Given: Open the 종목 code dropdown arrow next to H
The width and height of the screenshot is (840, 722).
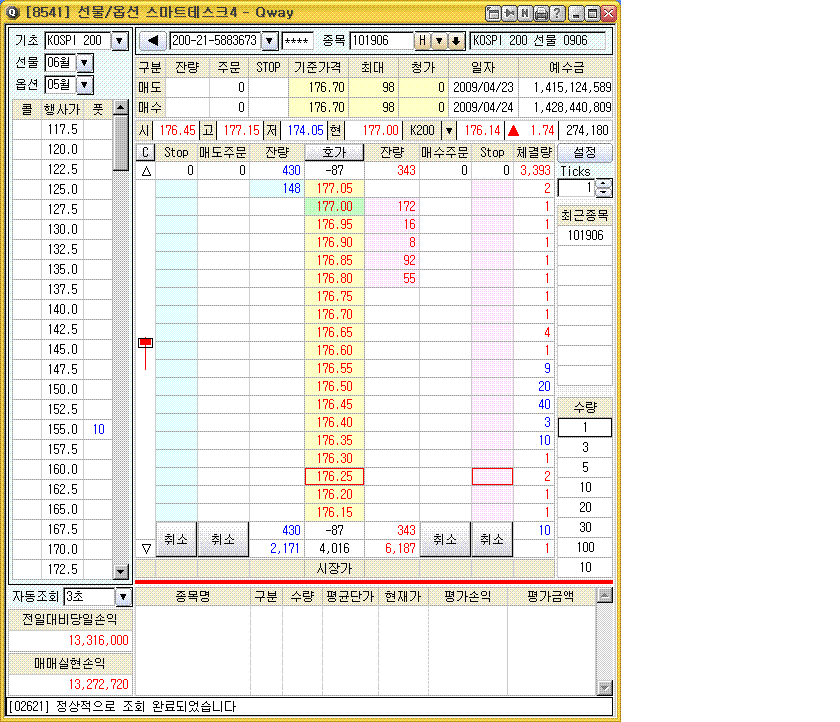Looking at the screenshot, I should (439, 41).
